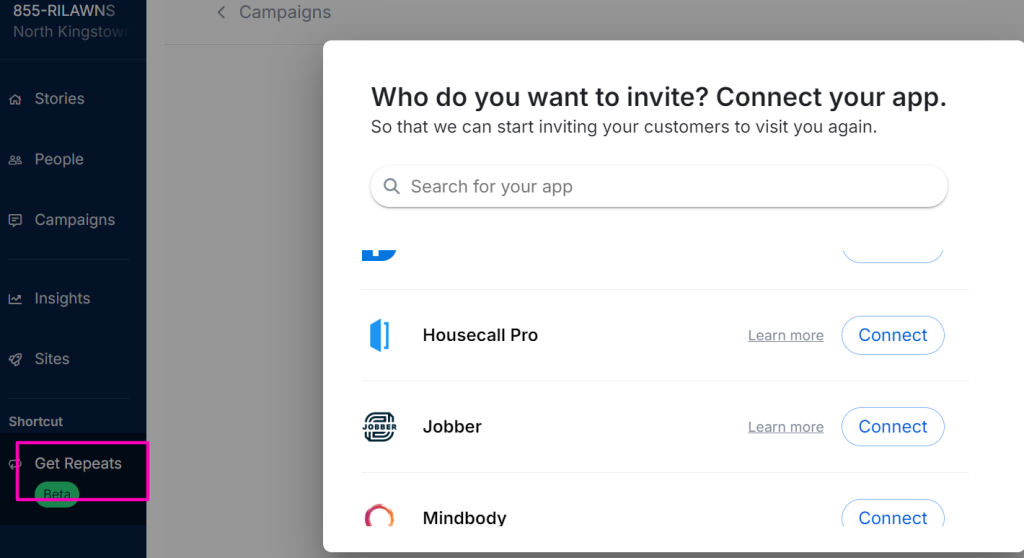Click the Mindbody logo icon
The image size is (1024, 558).
tap(379, 517)
